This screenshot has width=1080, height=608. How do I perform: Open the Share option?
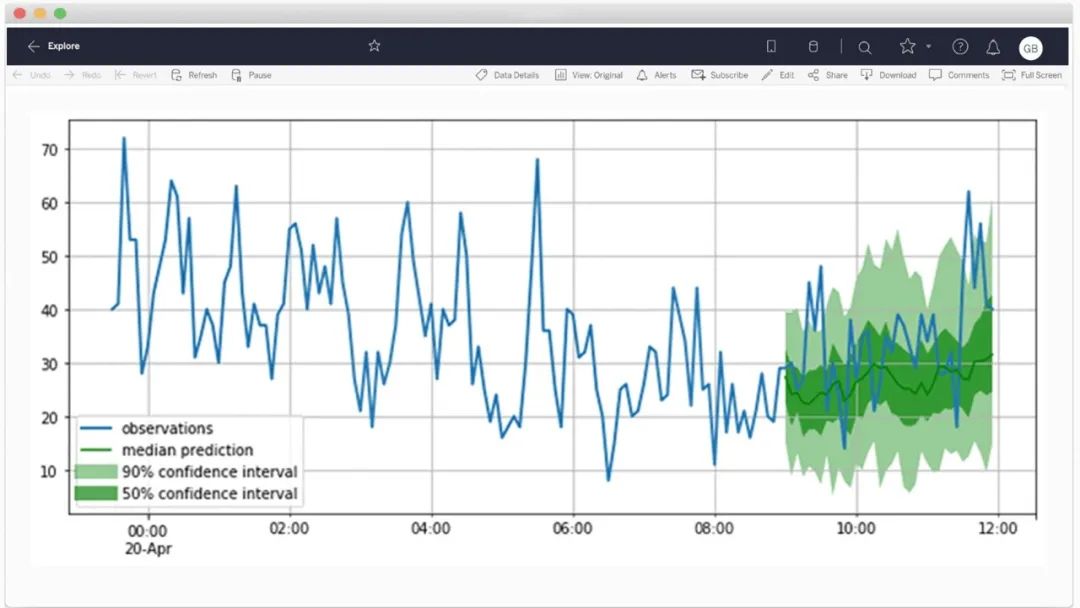tap(828, 75)
